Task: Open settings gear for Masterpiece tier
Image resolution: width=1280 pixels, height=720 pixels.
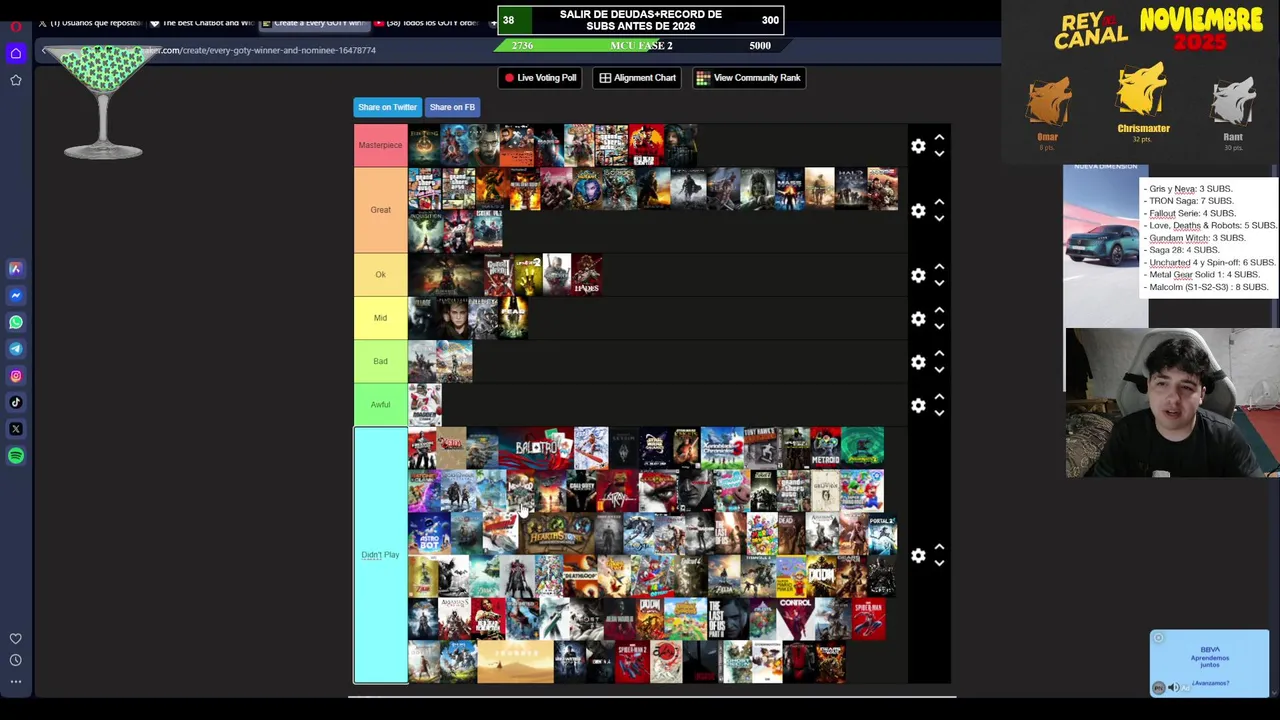Action: pyautogui.click(x=918, y=146)
